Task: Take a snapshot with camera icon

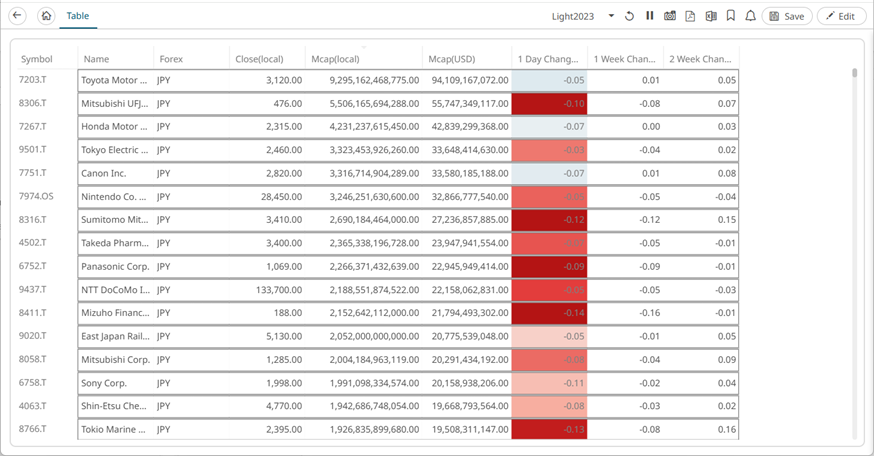Action: point(670,16)
